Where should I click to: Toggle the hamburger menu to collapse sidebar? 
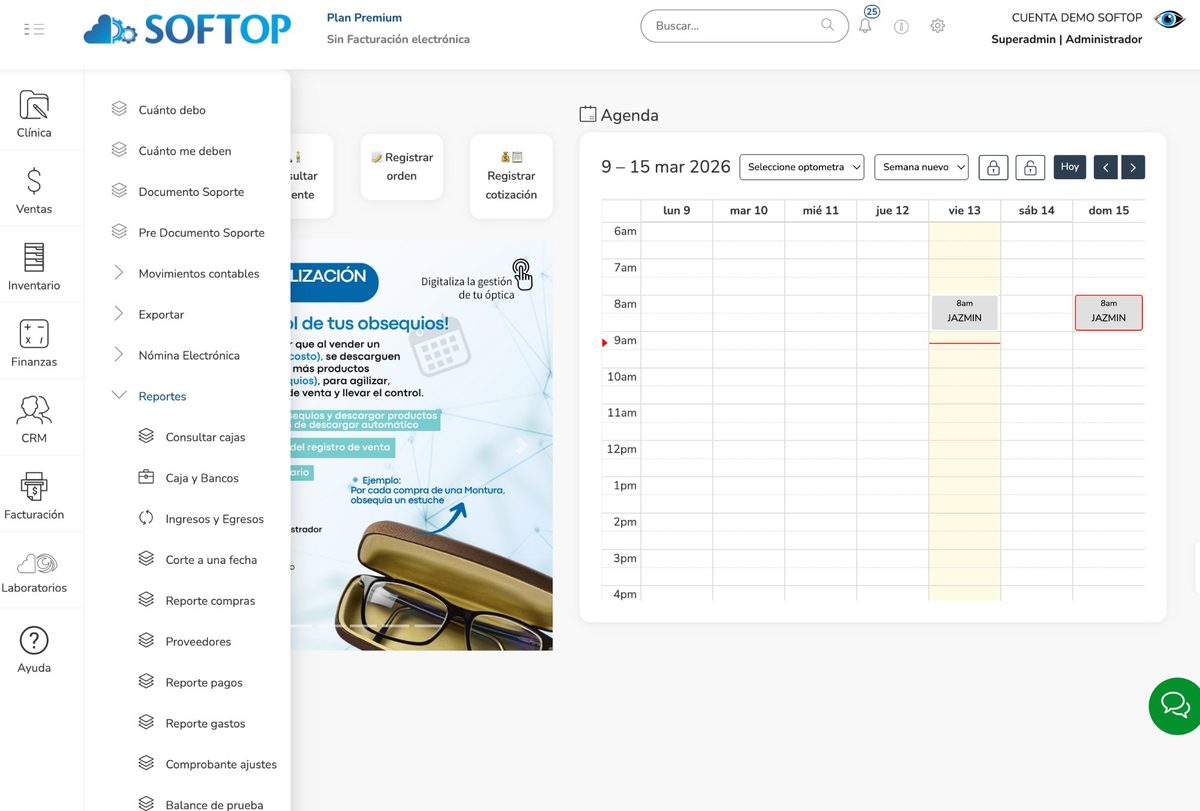34,28
